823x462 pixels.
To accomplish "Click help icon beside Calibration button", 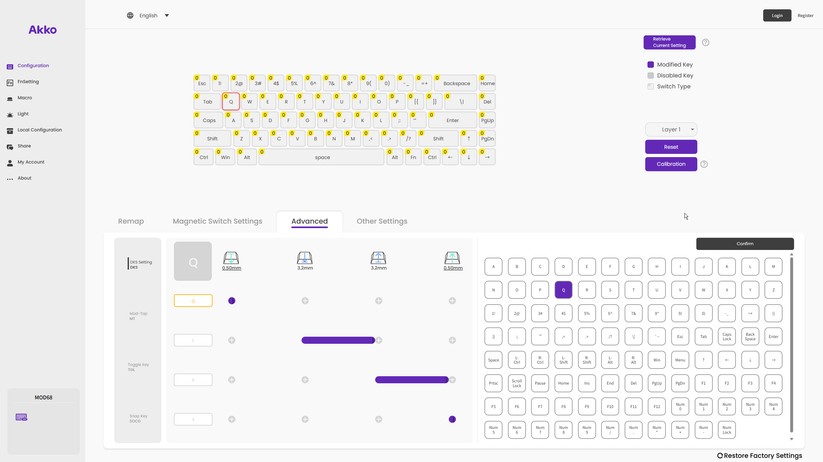I will (704, 164).
